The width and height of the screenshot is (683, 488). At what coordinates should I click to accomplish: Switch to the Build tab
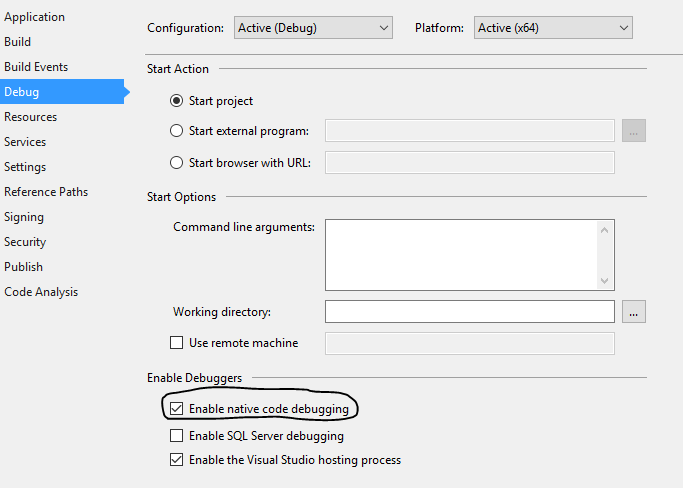tap(18, 42)
